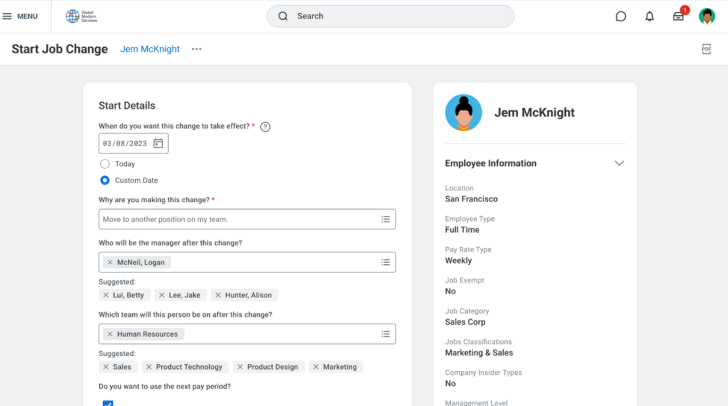The image size is (728, 406).
Task: Uncheck the next pay period checkbox
Action: (108, 403)
